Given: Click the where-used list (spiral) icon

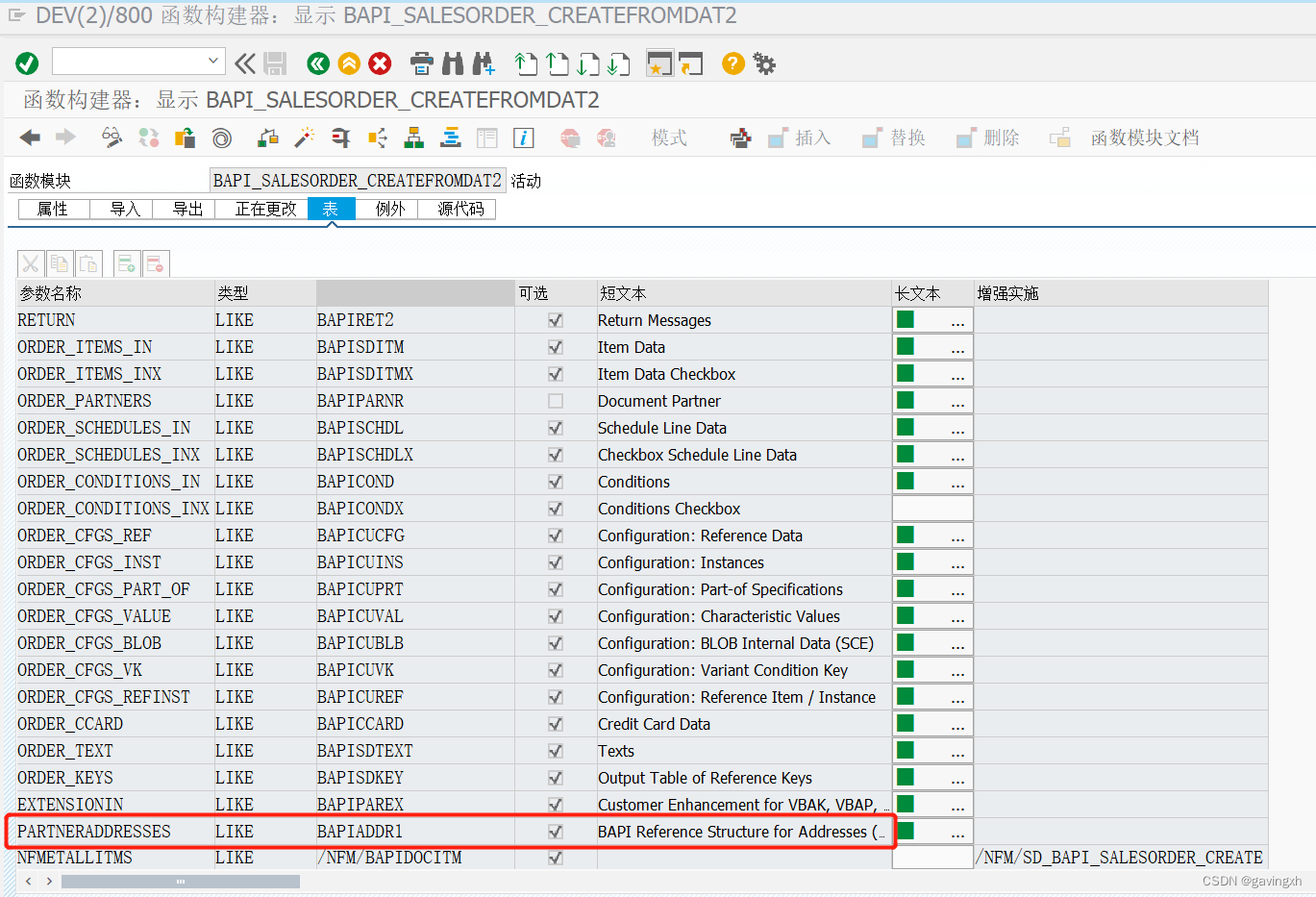Looking at the screenshot, I should [x=221, y=137].
